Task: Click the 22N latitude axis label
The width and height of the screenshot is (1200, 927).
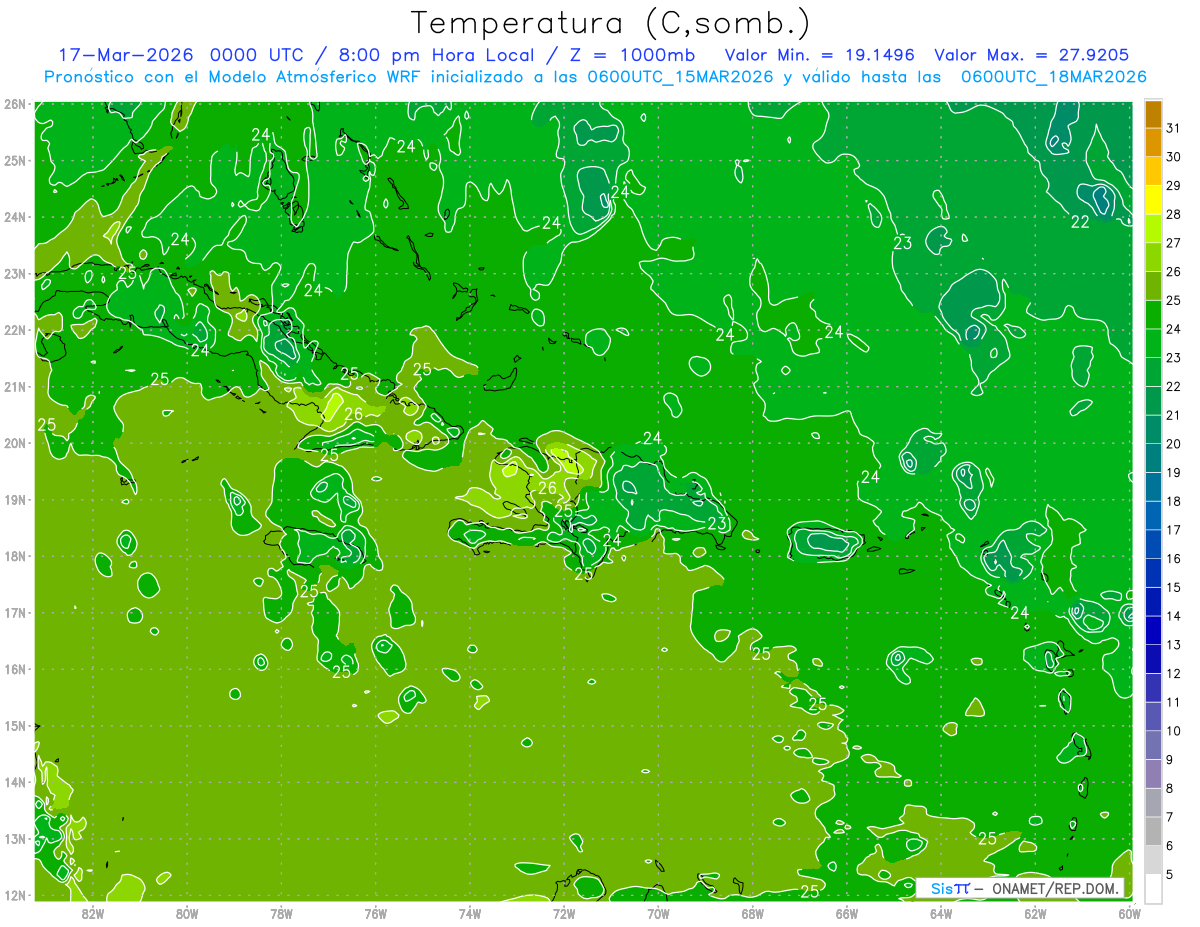Action: click(x=14, y=330)
